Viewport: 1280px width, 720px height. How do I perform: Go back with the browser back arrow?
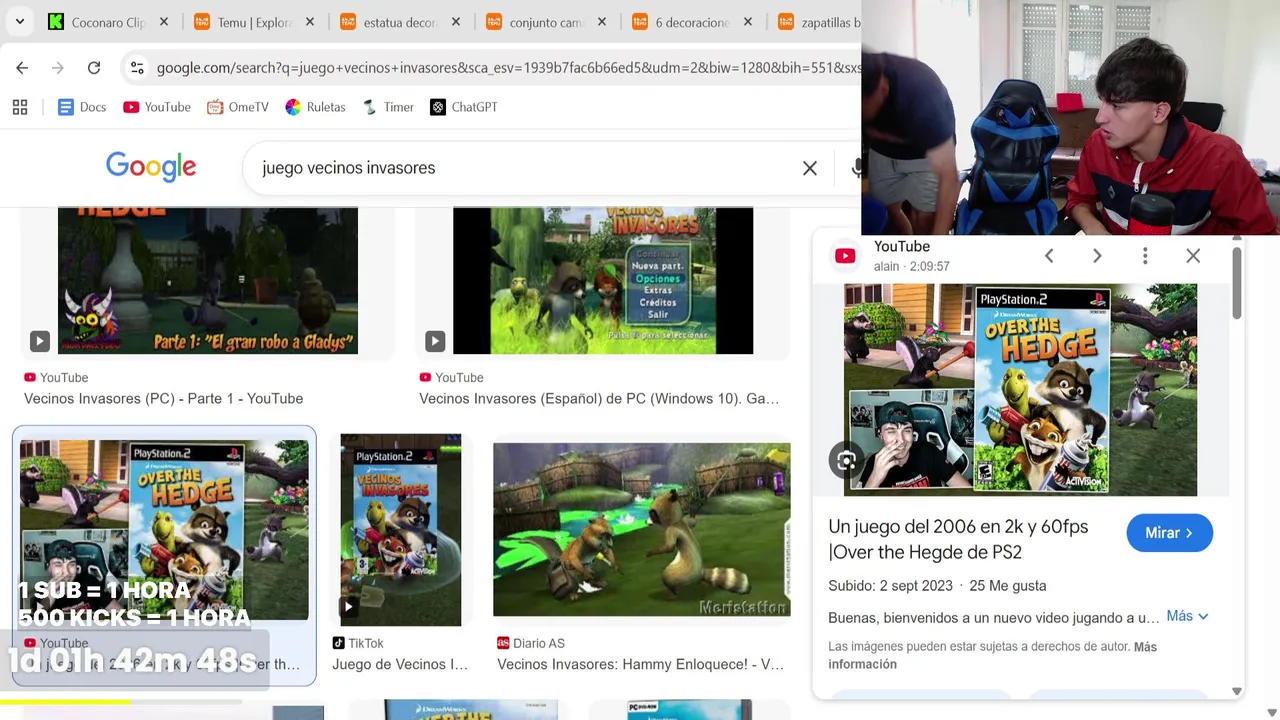22,68
